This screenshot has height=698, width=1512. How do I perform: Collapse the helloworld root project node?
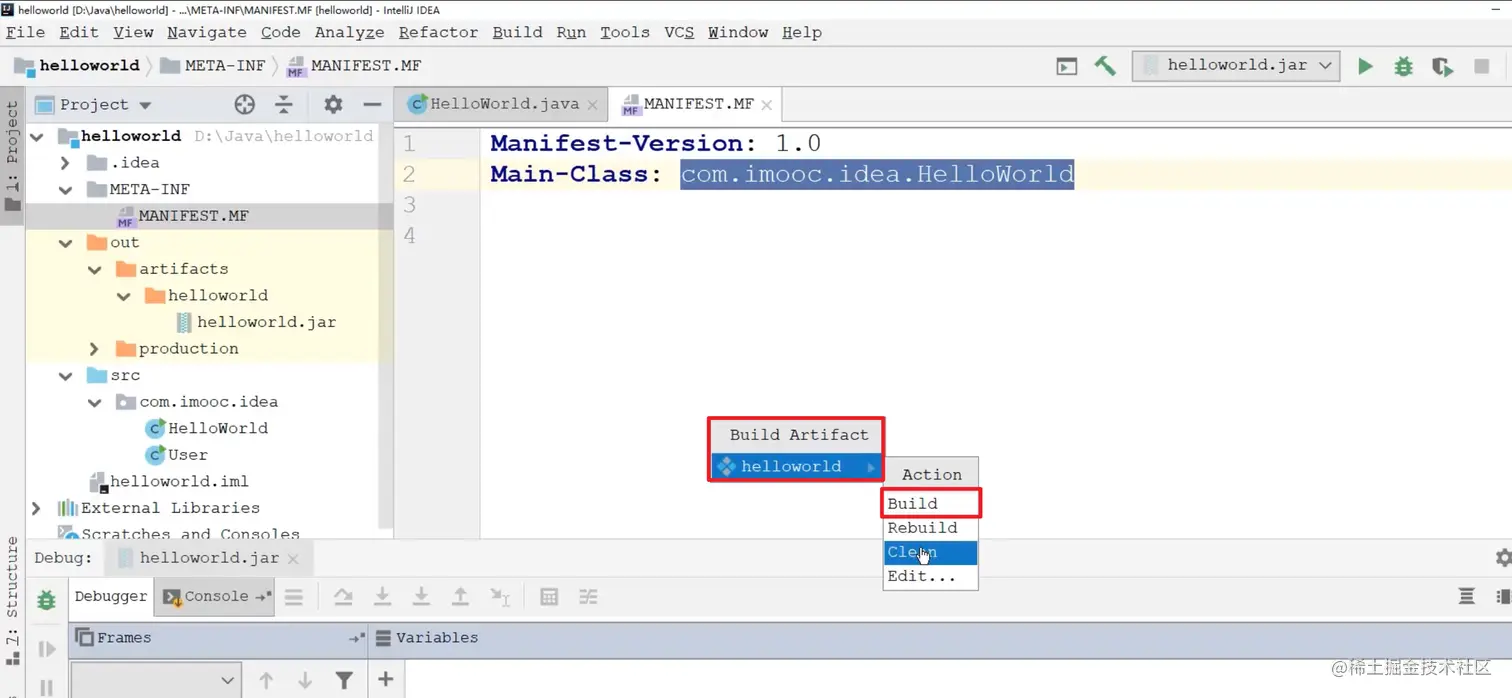tap(37, 136)
